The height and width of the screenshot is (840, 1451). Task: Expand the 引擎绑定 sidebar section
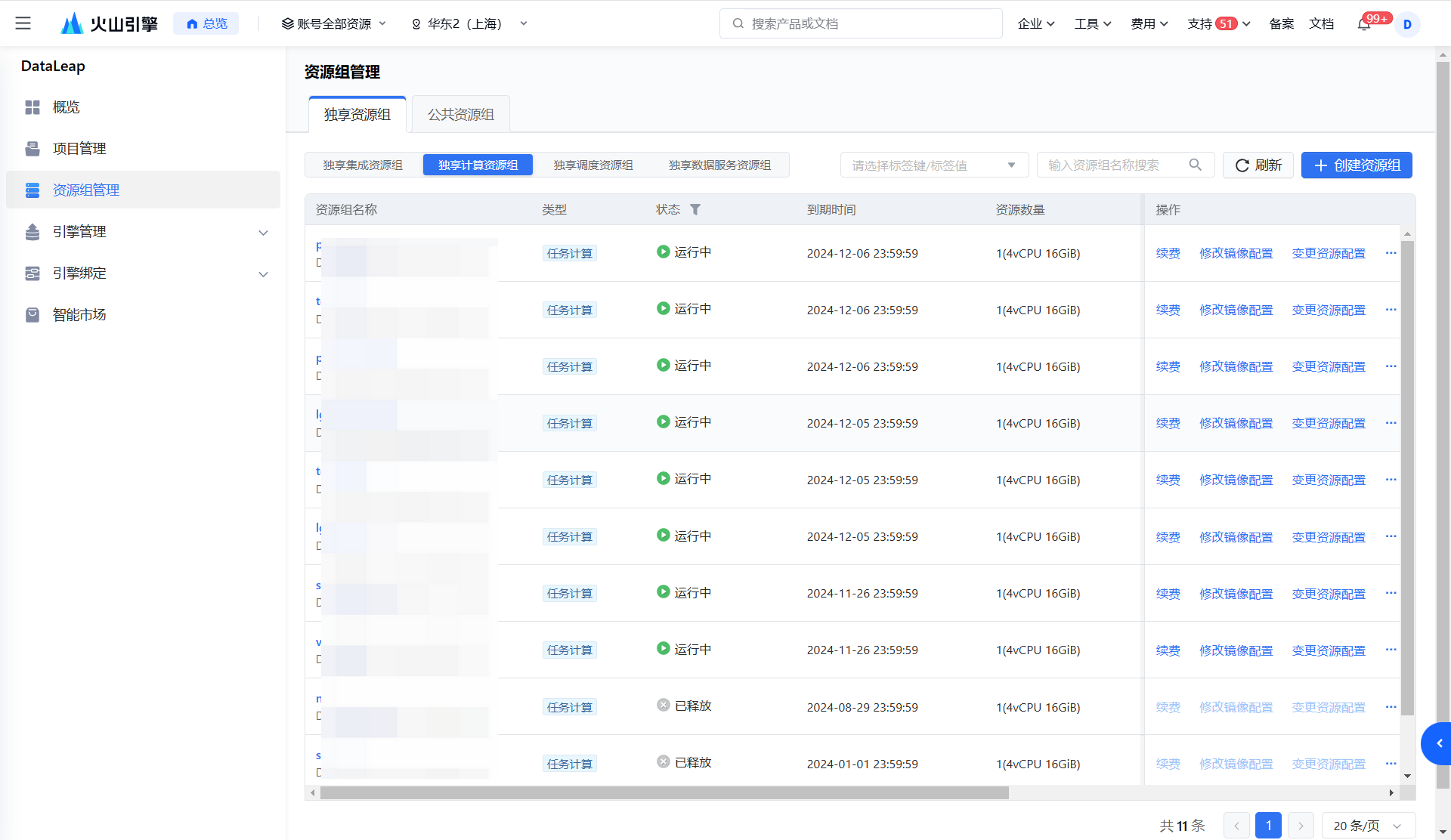click(x=263, y=274)
